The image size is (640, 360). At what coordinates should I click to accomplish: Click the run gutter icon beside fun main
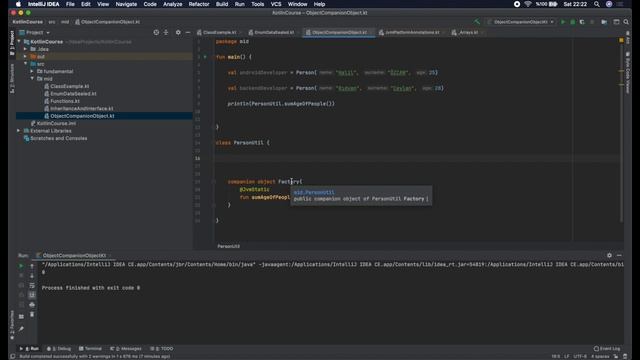(205, 57)
